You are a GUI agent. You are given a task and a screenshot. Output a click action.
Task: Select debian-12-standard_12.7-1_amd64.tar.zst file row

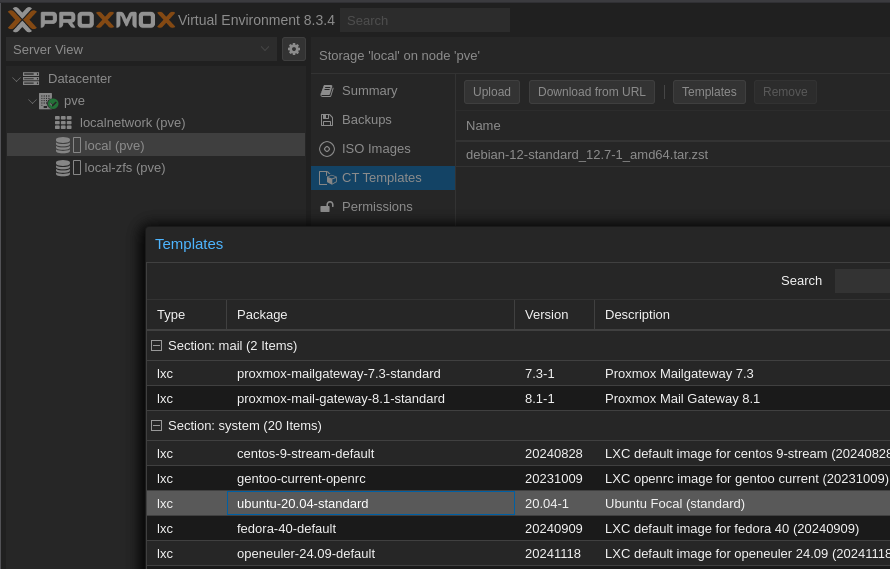click(x=673, y=154)
